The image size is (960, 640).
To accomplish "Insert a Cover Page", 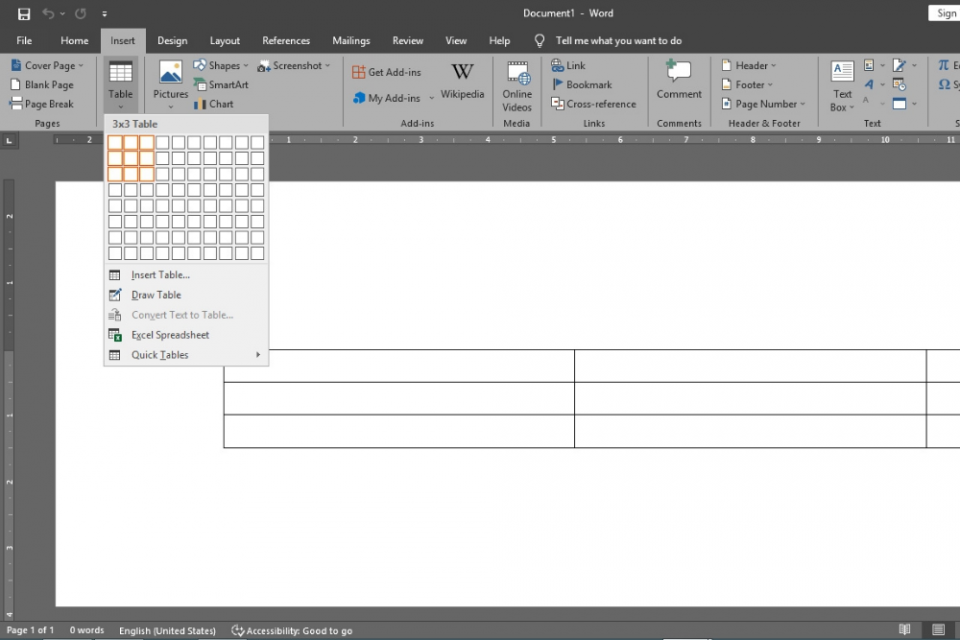I will click(47, 66).
